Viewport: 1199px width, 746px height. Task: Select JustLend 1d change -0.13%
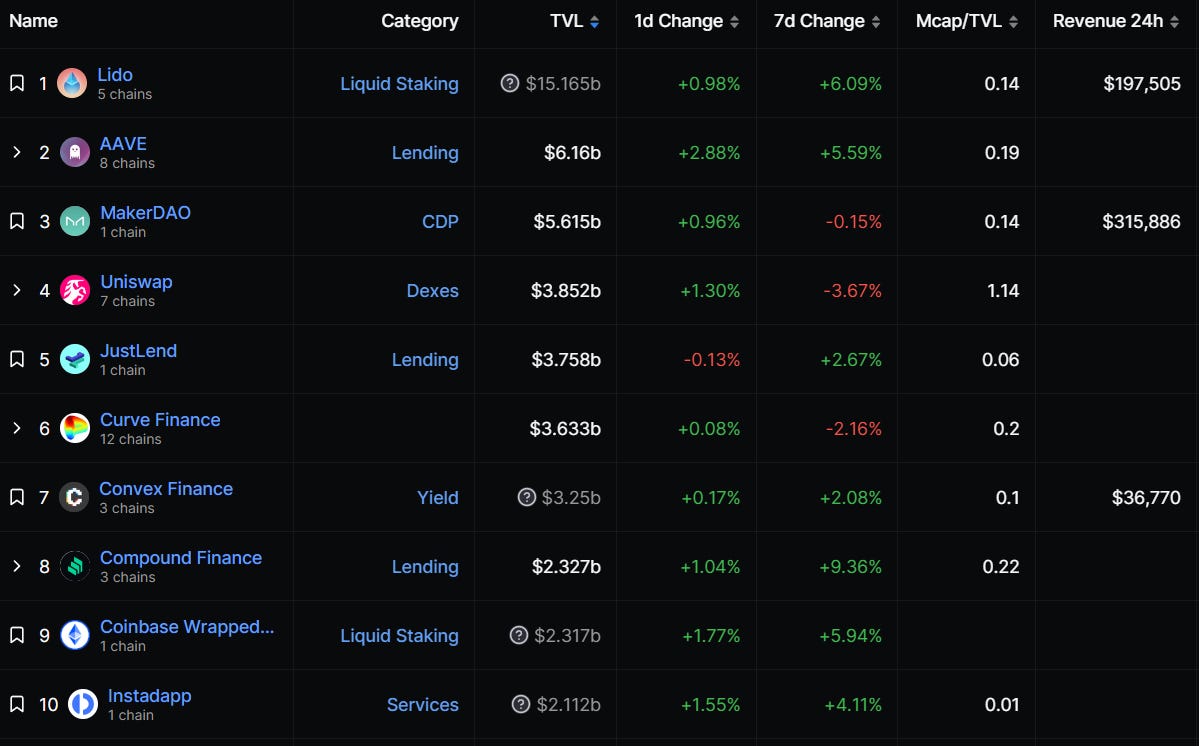tap(712, 360)
